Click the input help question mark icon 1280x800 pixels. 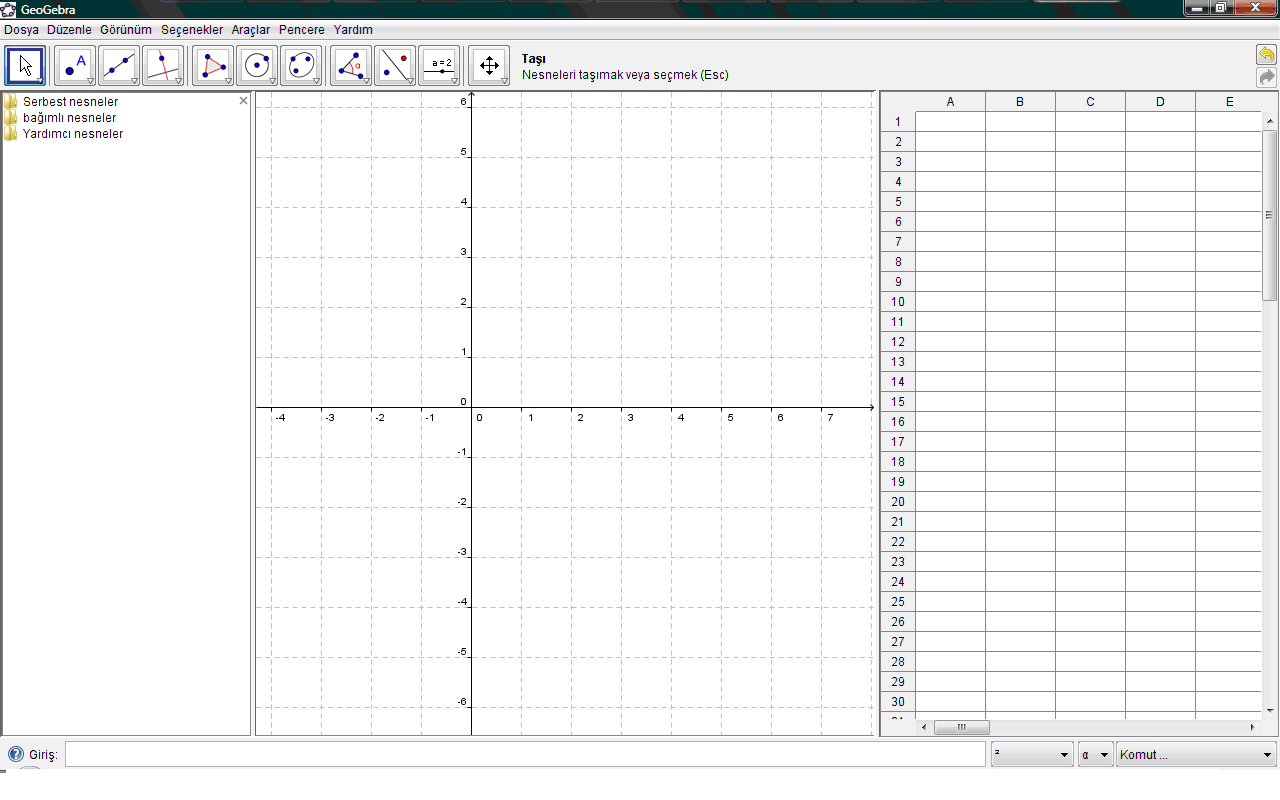coord(16,754)
